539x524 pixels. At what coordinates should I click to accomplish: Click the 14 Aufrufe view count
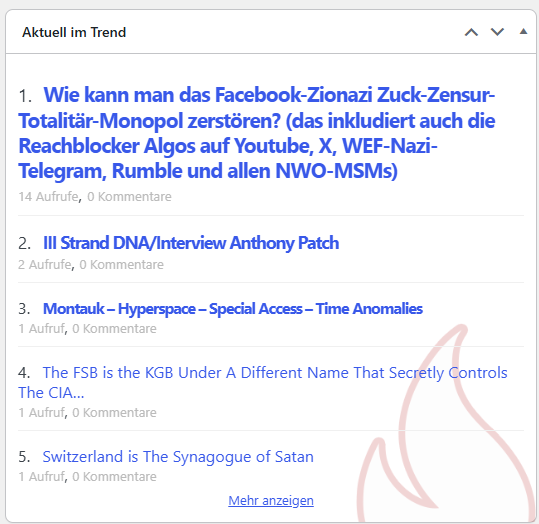point(48,197)
